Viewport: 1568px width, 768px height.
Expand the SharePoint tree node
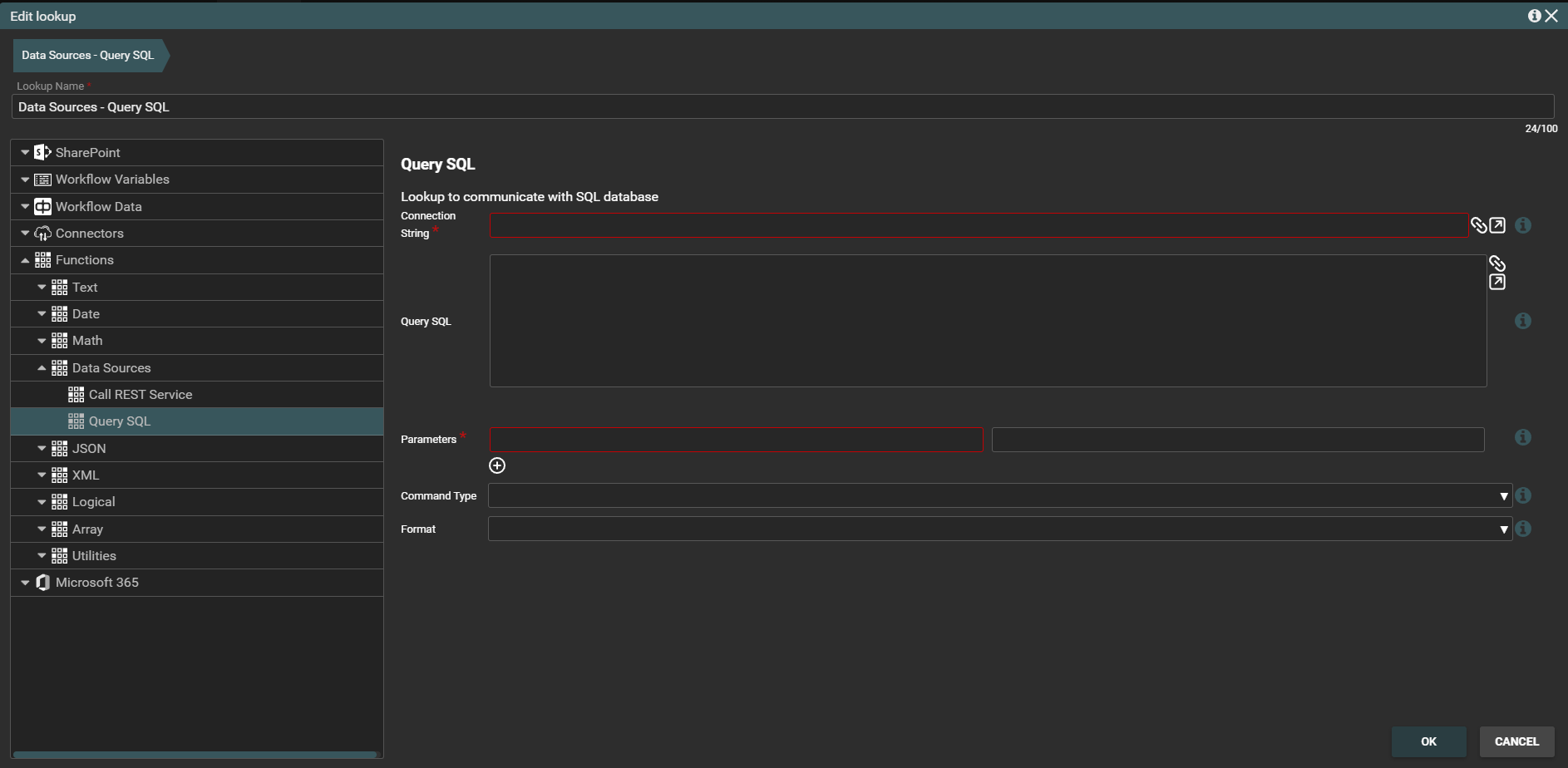pyautogui.click(x=25, y=153)
